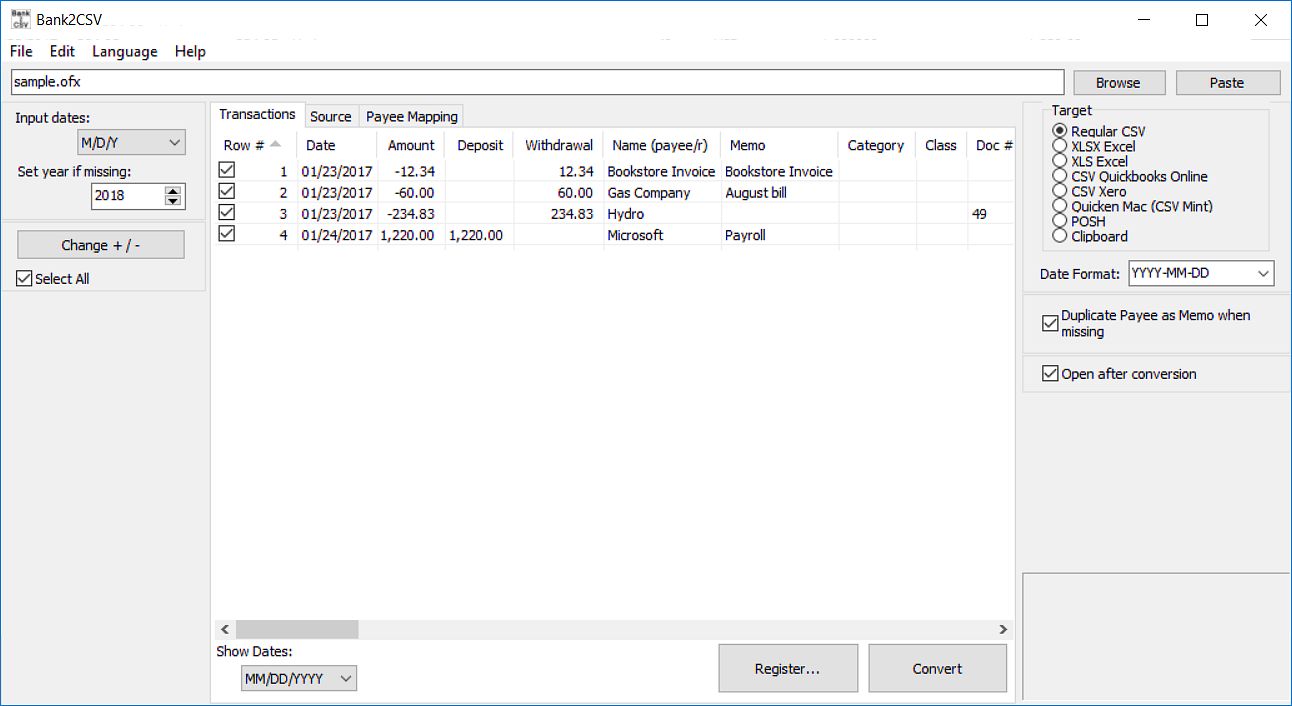Open the File menu
The width and height of the screenshot is (1292, 706).
tap(21, 51)
